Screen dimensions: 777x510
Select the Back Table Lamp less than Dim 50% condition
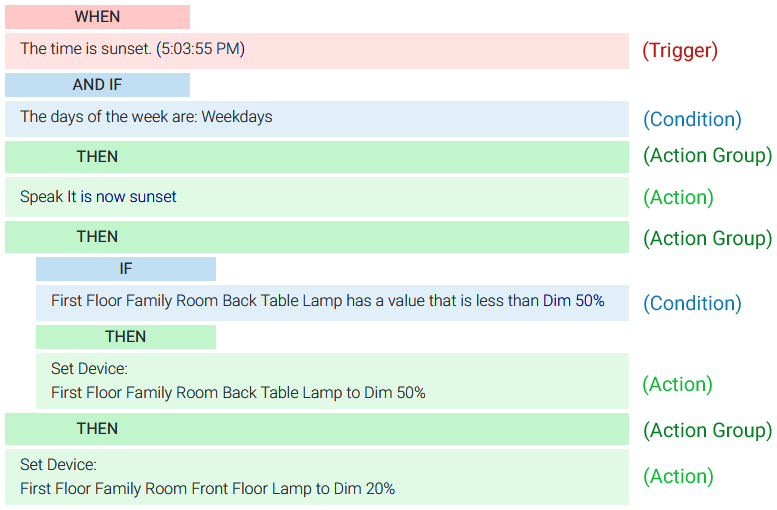332,301
